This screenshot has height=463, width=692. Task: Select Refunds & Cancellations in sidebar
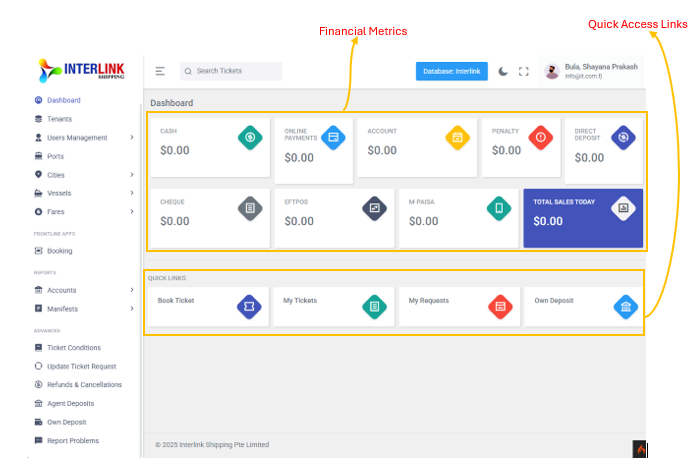[x=84, y=385]
